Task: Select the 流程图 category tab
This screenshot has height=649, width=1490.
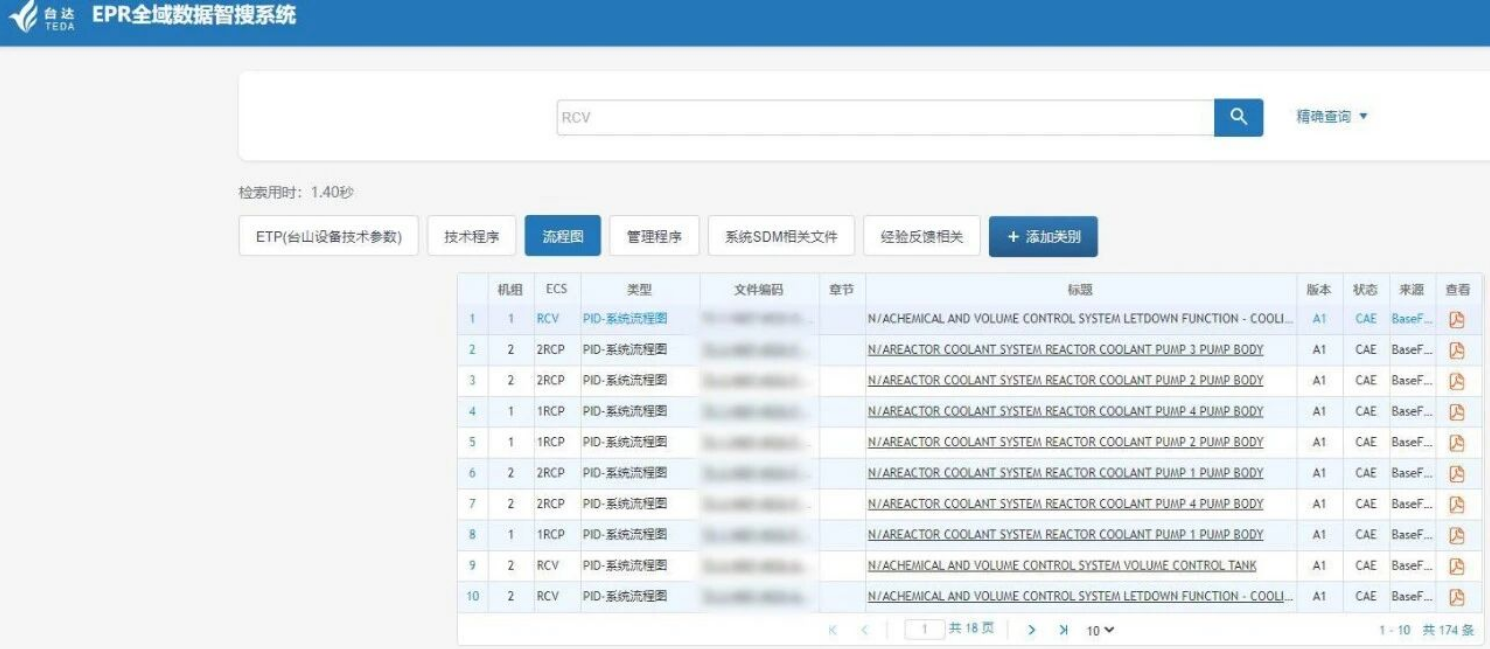Action: click(x=563, y=237)
